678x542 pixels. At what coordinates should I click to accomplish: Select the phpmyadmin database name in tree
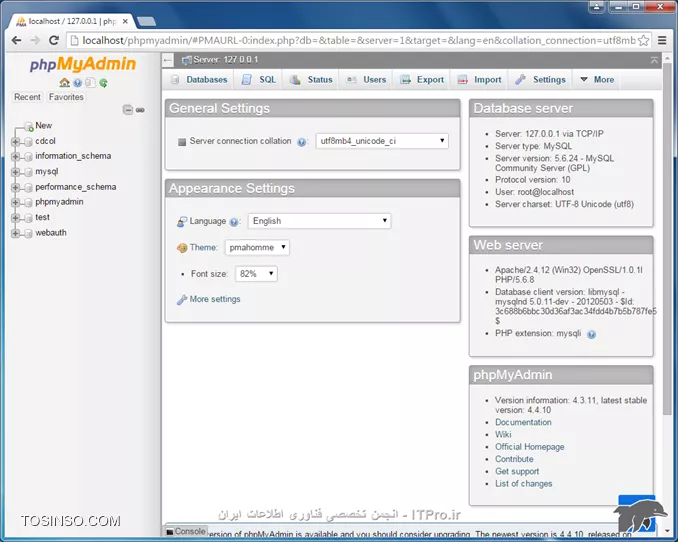[59, 202]
